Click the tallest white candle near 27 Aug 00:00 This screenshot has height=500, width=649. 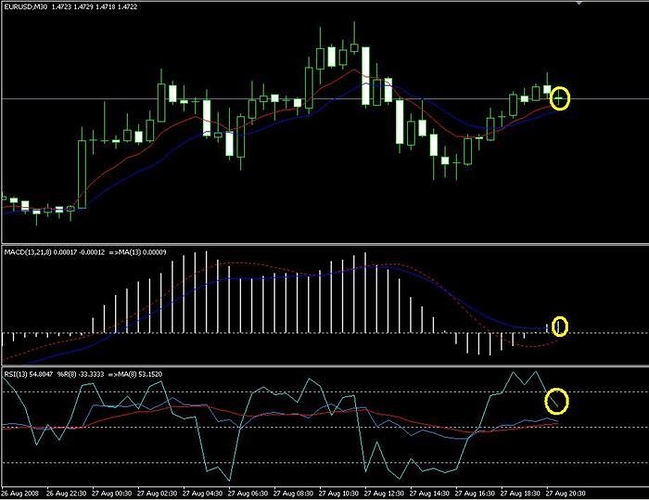pos(82,174)
